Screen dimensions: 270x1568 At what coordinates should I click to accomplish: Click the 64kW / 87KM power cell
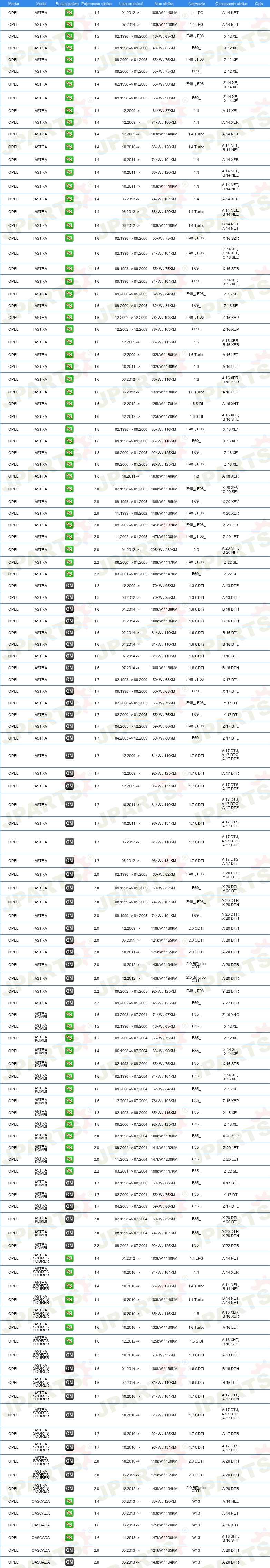pos(163,111)
